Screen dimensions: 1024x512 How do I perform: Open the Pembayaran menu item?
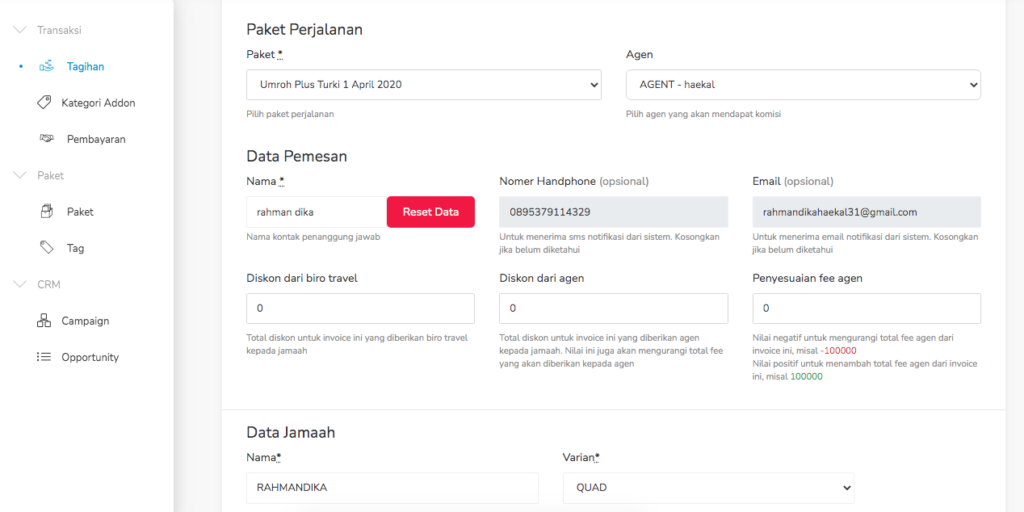[x=96, y=139]
